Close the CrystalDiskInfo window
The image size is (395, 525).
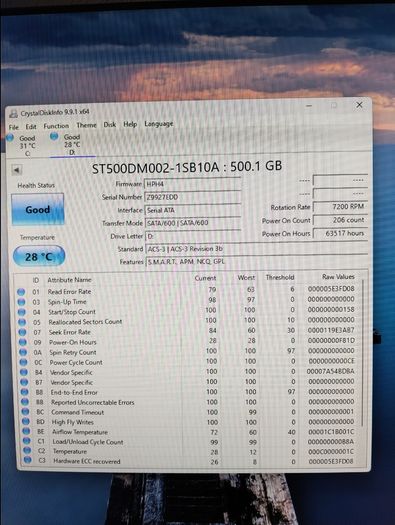tap(359, 105)
